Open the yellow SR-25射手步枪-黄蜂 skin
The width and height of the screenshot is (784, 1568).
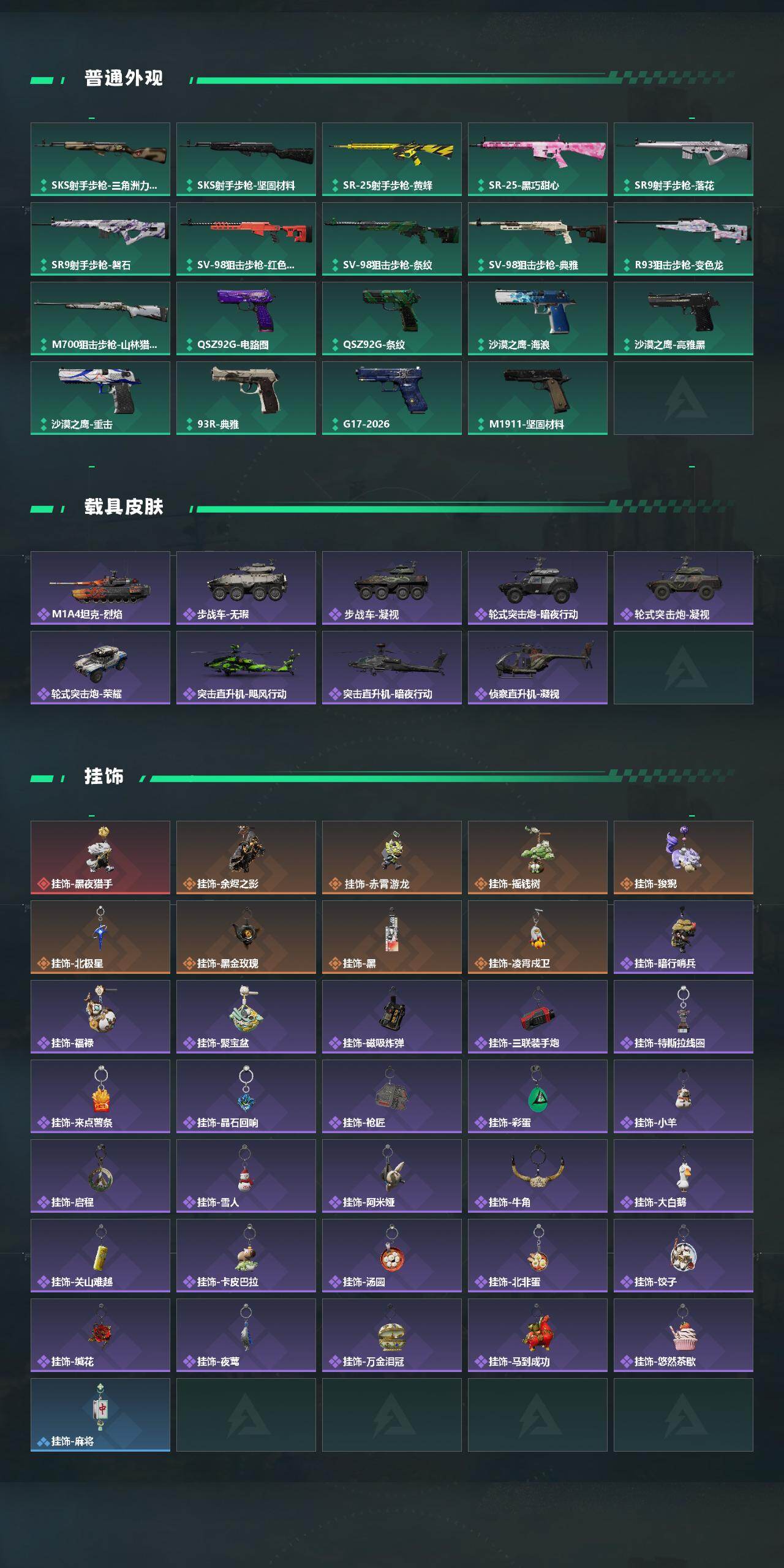[x=392, y=159]
